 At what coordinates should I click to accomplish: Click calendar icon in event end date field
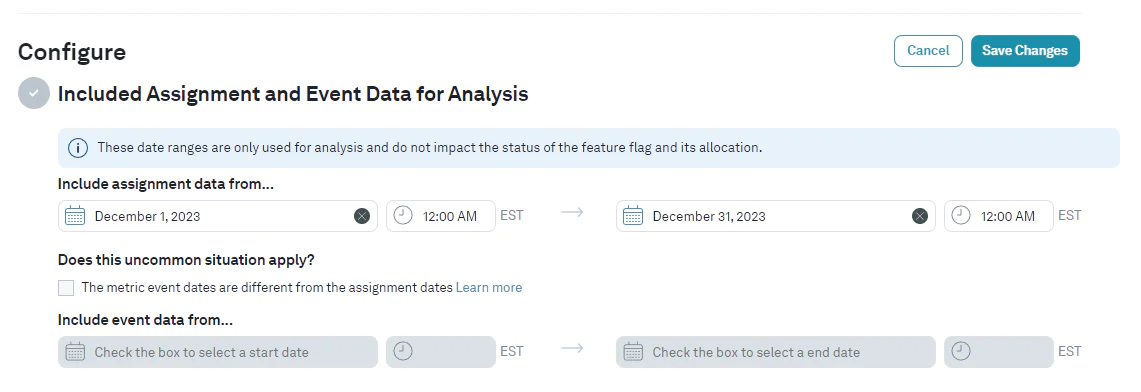point(633,352)
